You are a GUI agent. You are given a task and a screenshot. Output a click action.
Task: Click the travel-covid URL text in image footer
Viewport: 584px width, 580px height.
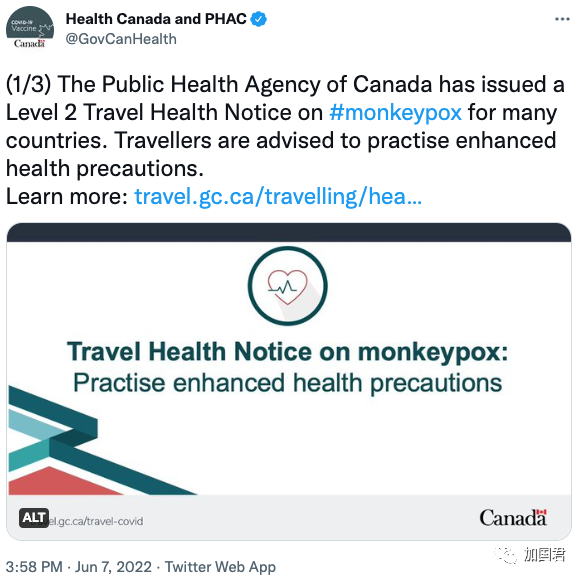pyautogui.click(x=96, y=521)
